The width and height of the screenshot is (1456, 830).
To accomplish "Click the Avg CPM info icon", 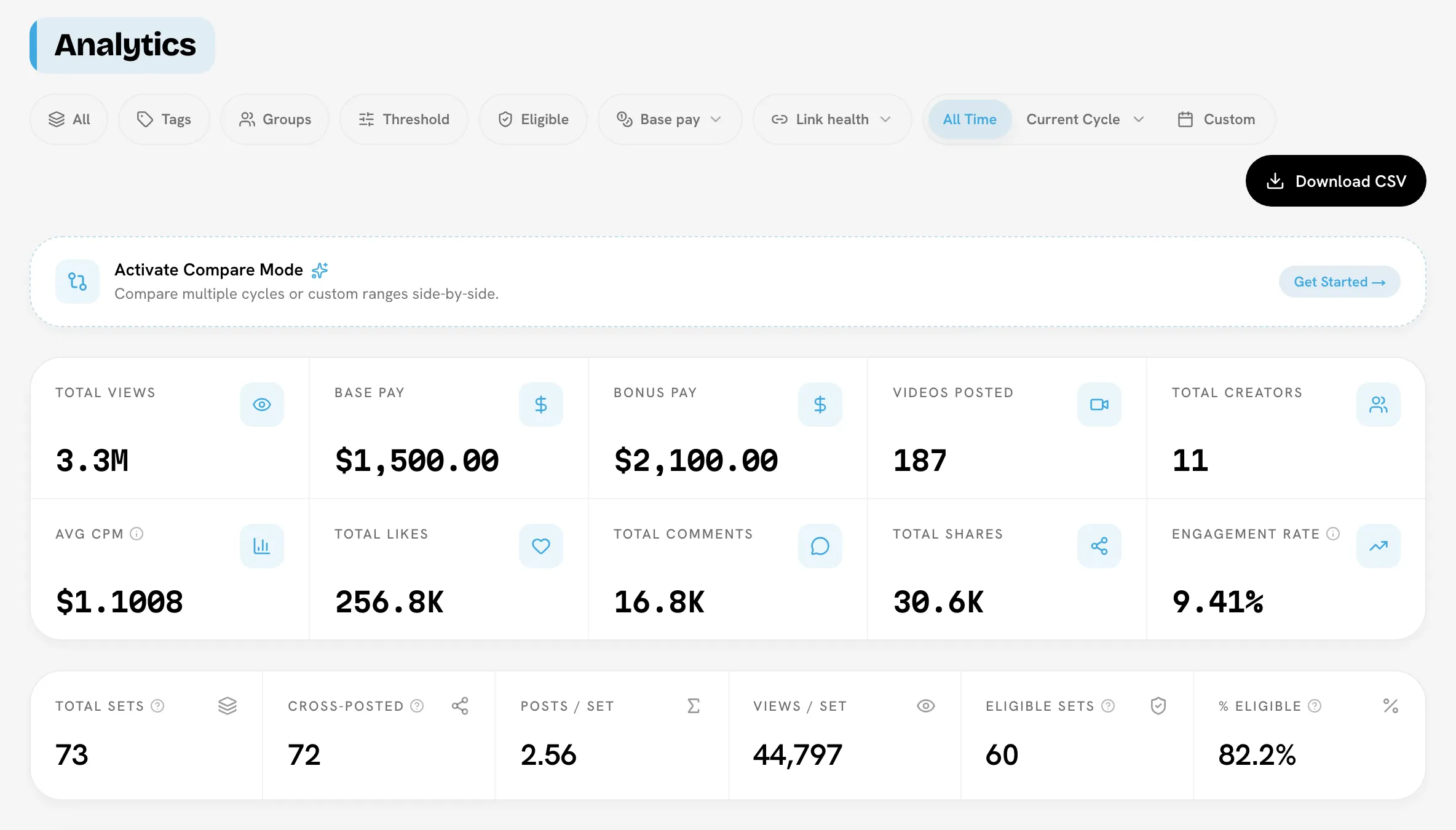I will point(136,534).
